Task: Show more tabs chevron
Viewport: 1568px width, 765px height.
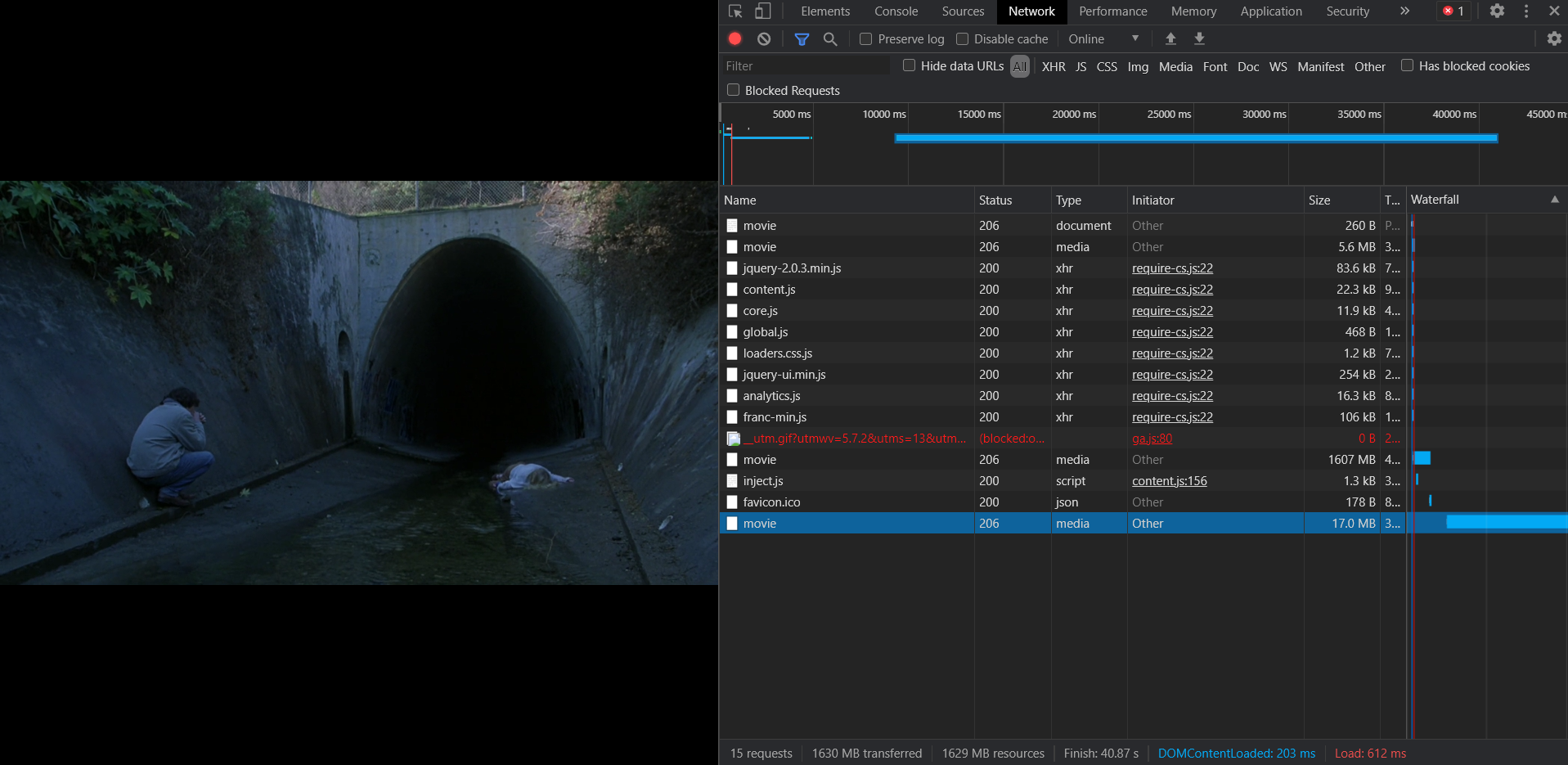Action: pyautogui.click(x=1404, y=11)
